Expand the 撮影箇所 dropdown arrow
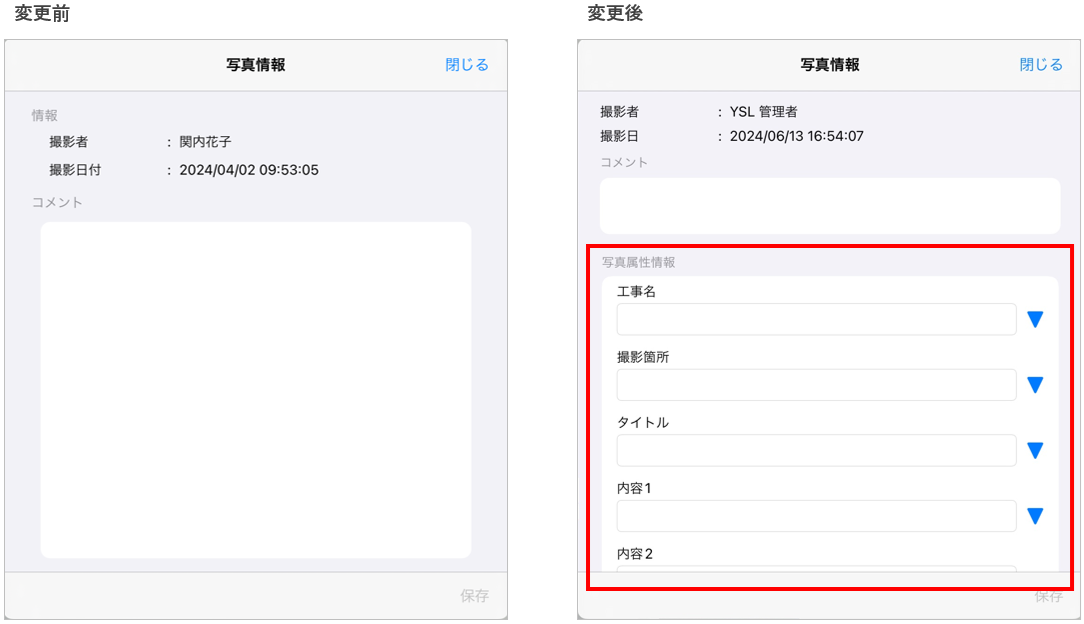The height and width of the screenshot is (624, 1084). 1035,385
